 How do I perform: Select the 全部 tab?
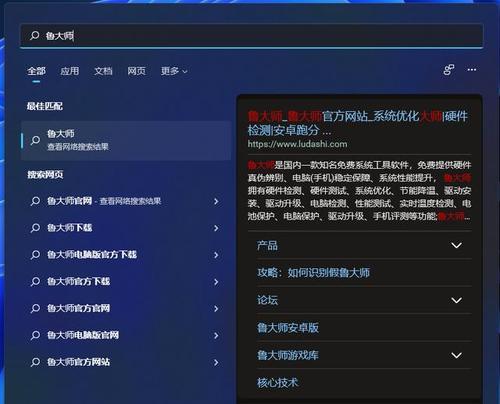pyautogui.click(x=36, y=71)
